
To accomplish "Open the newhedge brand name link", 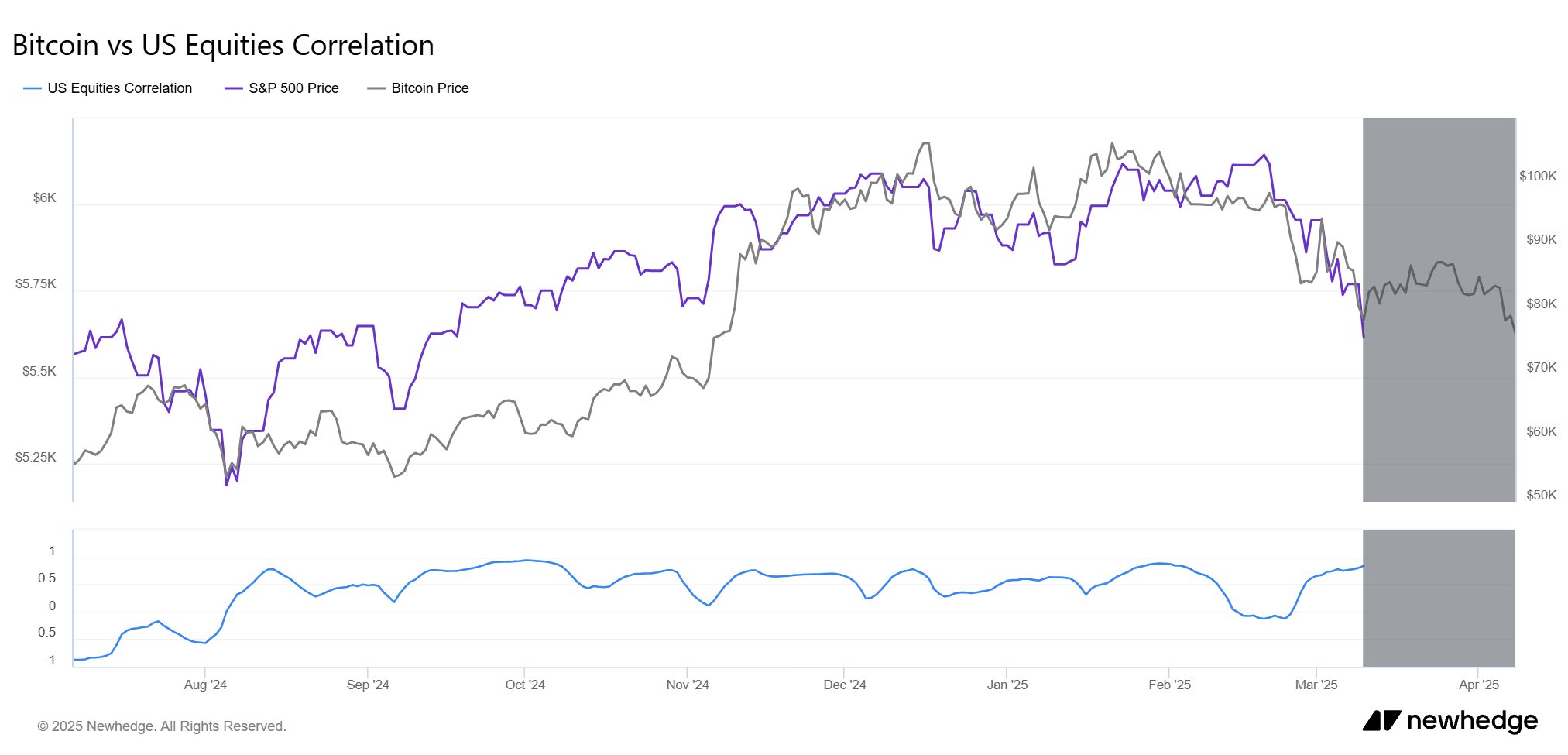I will pos(1472,721).
